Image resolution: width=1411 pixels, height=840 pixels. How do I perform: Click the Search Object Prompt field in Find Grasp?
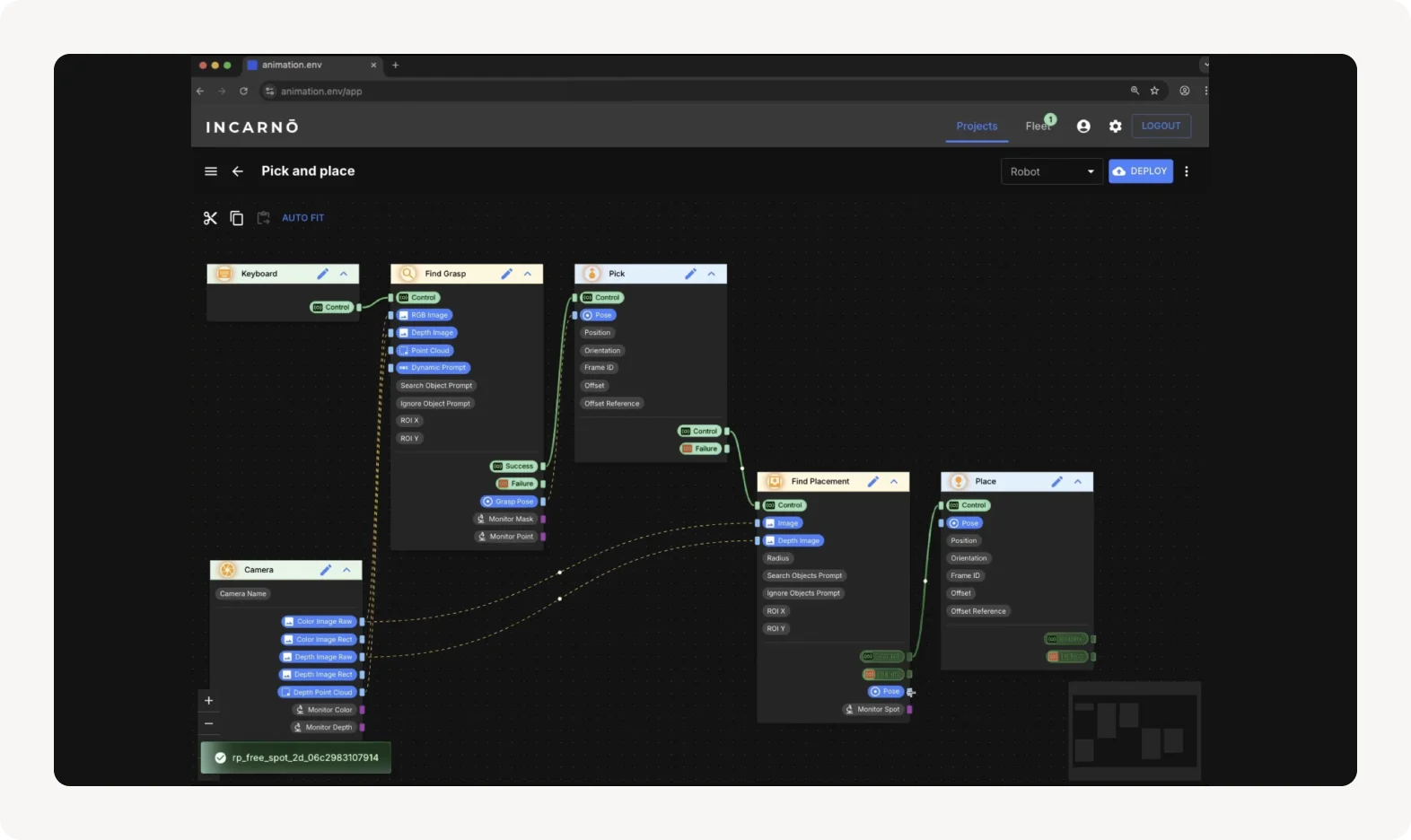click(x=436, y=386)
